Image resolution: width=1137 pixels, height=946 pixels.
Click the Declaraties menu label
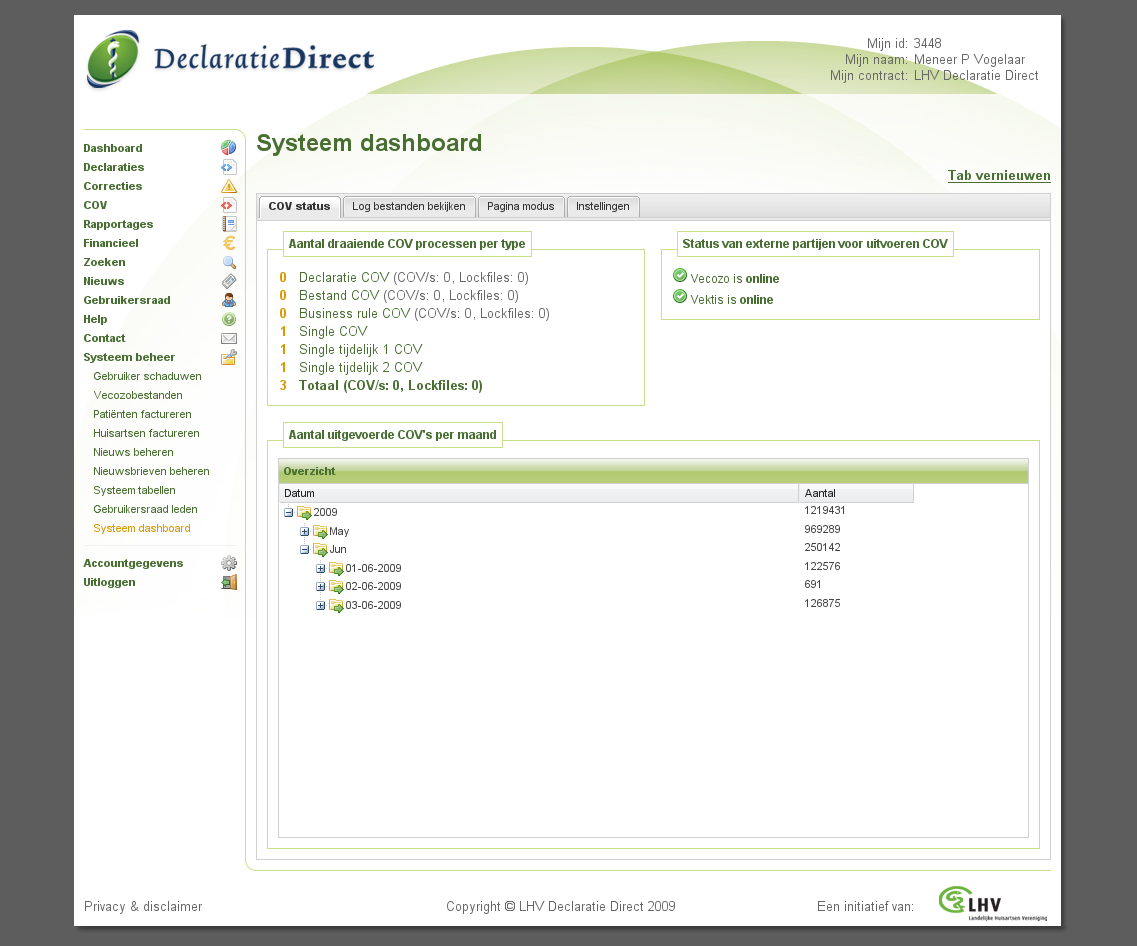114,167
